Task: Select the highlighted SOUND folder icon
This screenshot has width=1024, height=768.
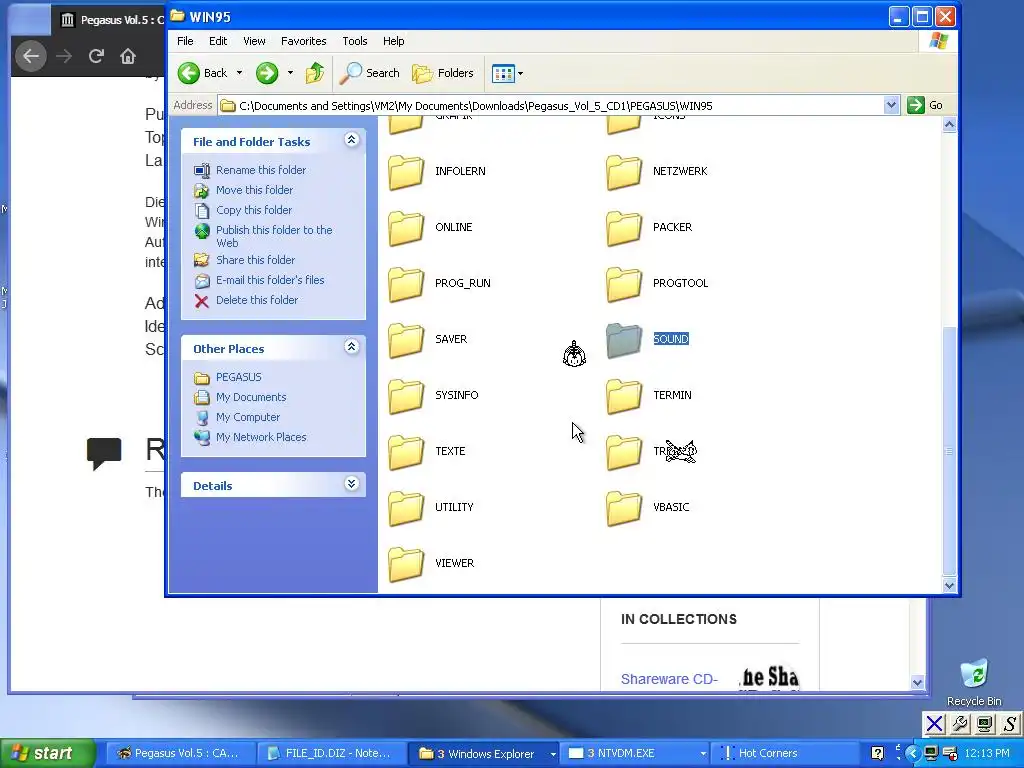Action: point(624,341)
